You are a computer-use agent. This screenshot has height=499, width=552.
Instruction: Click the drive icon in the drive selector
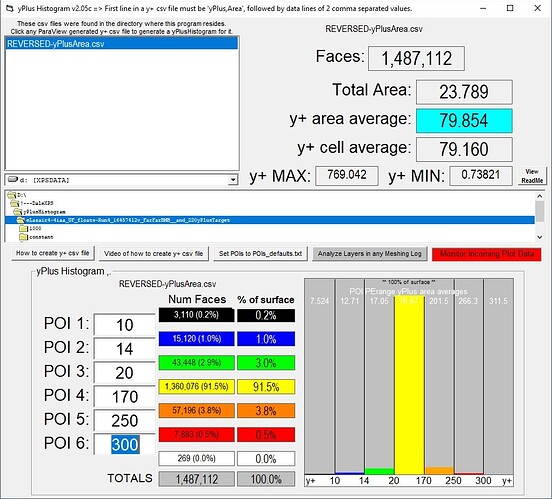pyautogui.click(x=13, y=180)
